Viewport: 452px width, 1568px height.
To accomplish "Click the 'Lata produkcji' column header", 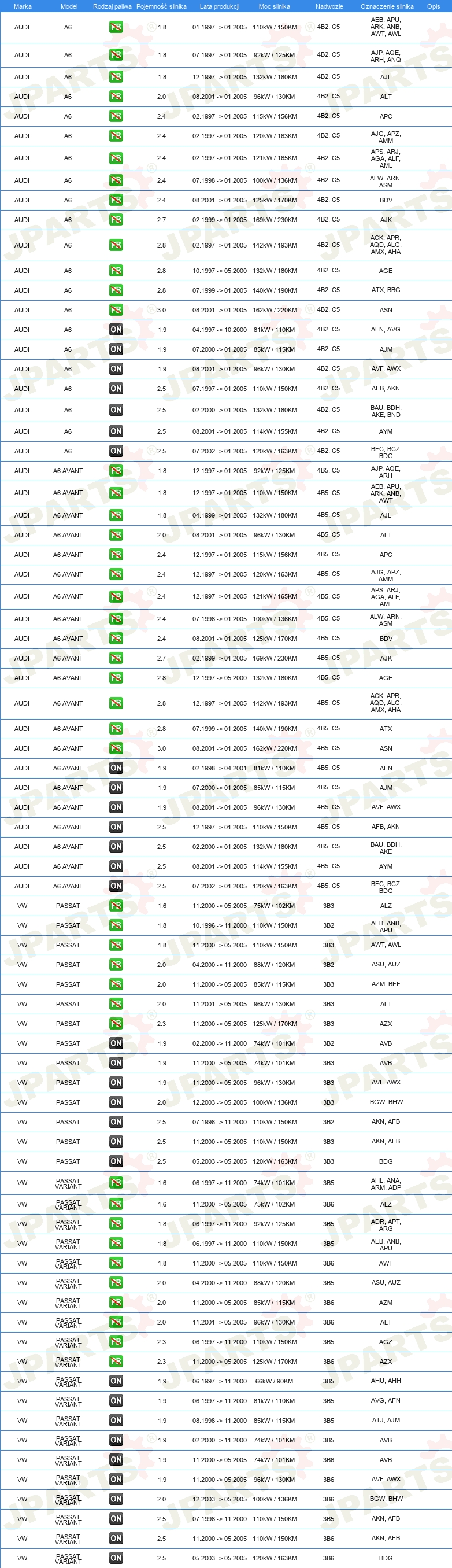I will point(220,6).
